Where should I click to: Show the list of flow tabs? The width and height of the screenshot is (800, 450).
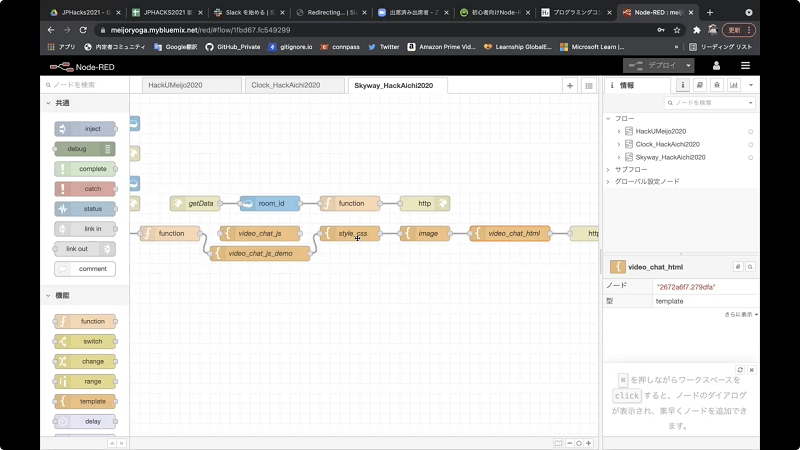(588, 86)
